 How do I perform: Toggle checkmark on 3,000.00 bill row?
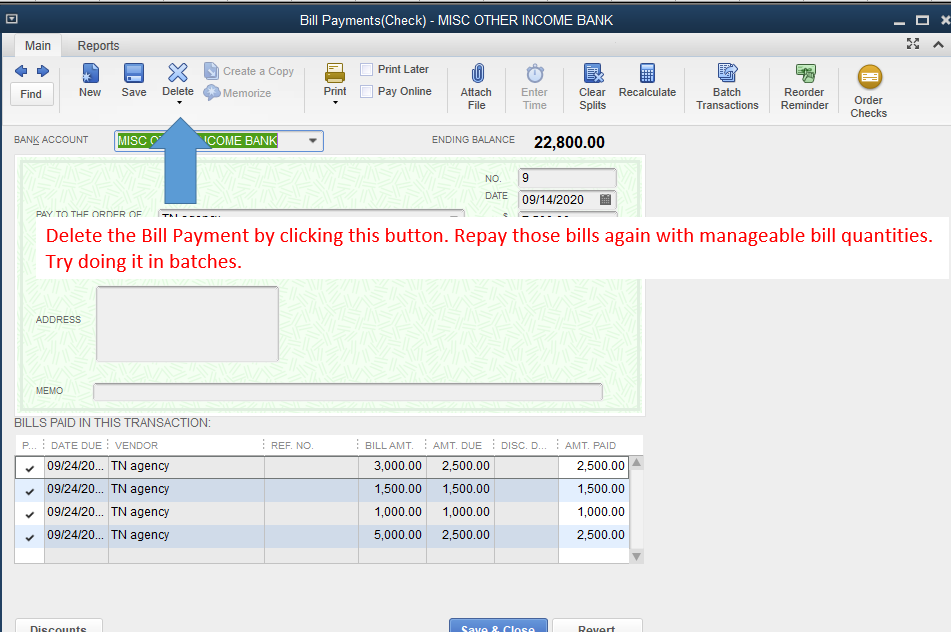point(30,468)
